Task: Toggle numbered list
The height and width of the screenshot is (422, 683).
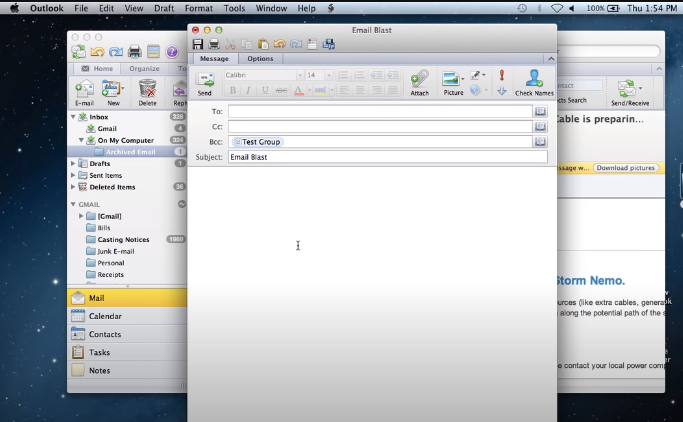Action: point(359,75)
